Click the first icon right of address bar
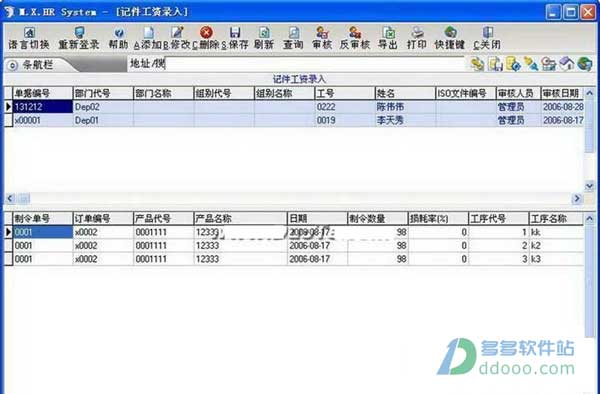The width and height of the screenshot is (600, 394). (x=477, y=64)
